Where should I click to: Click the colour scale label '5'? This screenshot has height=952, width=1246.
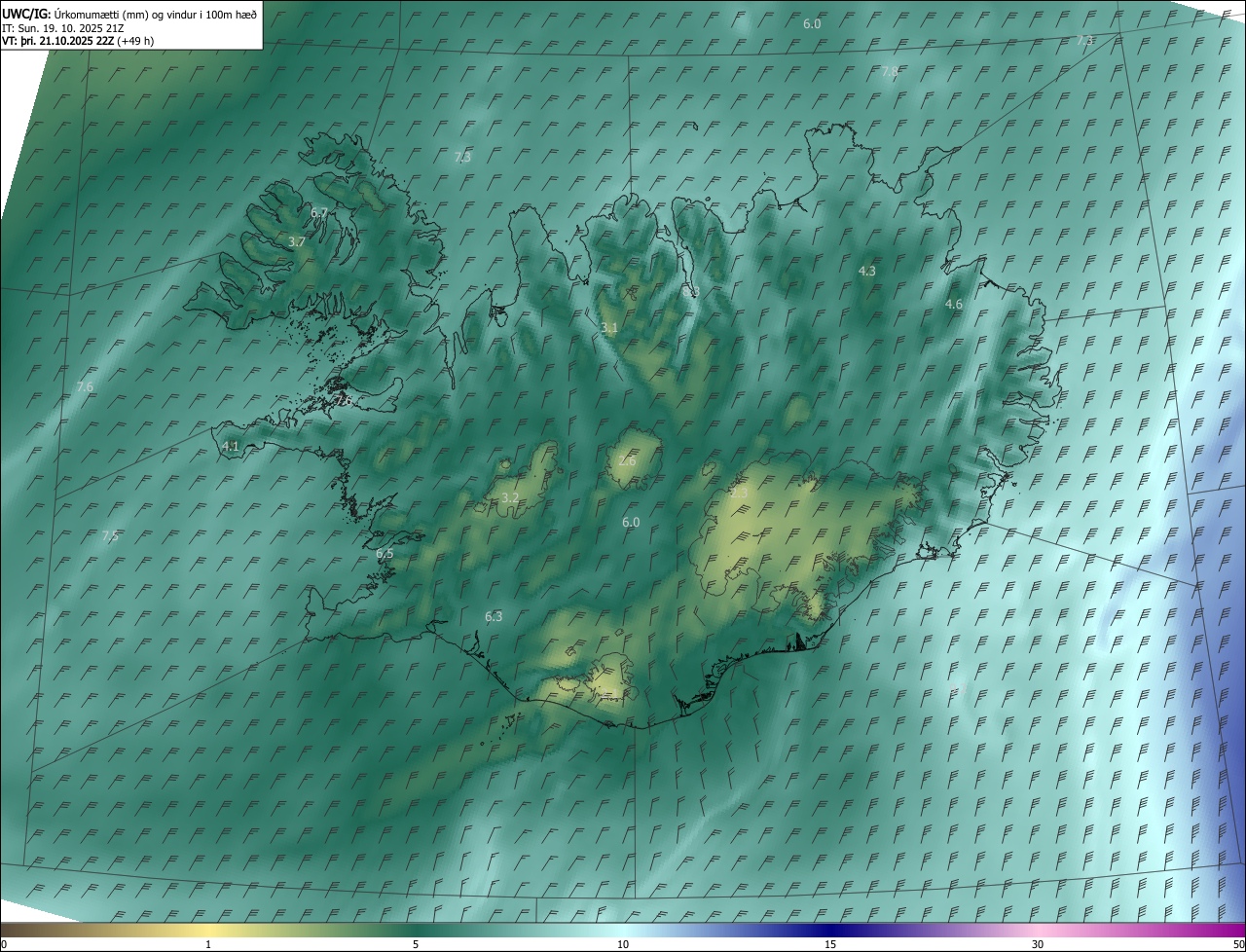416,944
